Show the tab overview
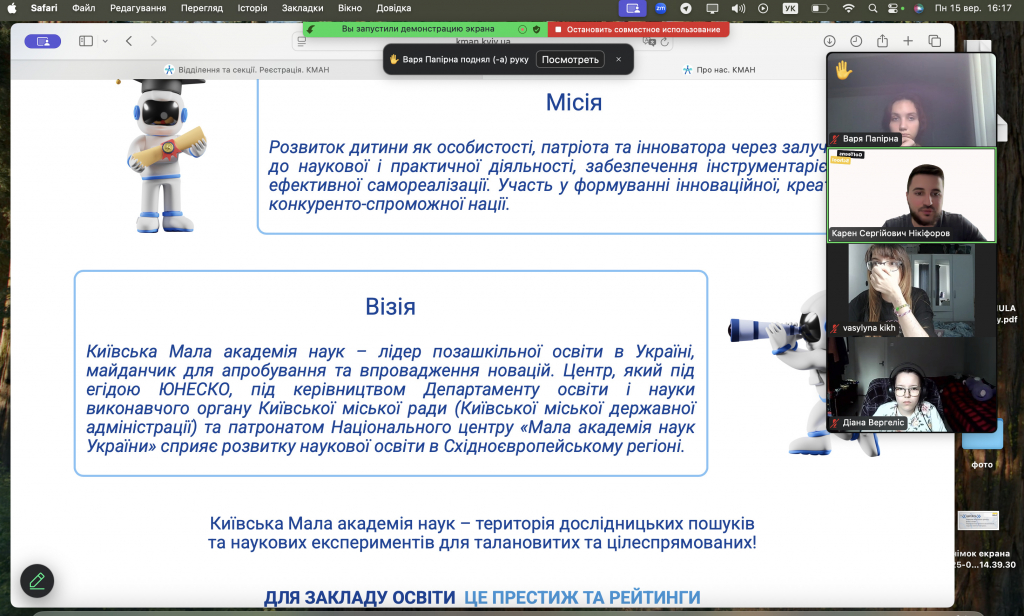 click(935, 41)
